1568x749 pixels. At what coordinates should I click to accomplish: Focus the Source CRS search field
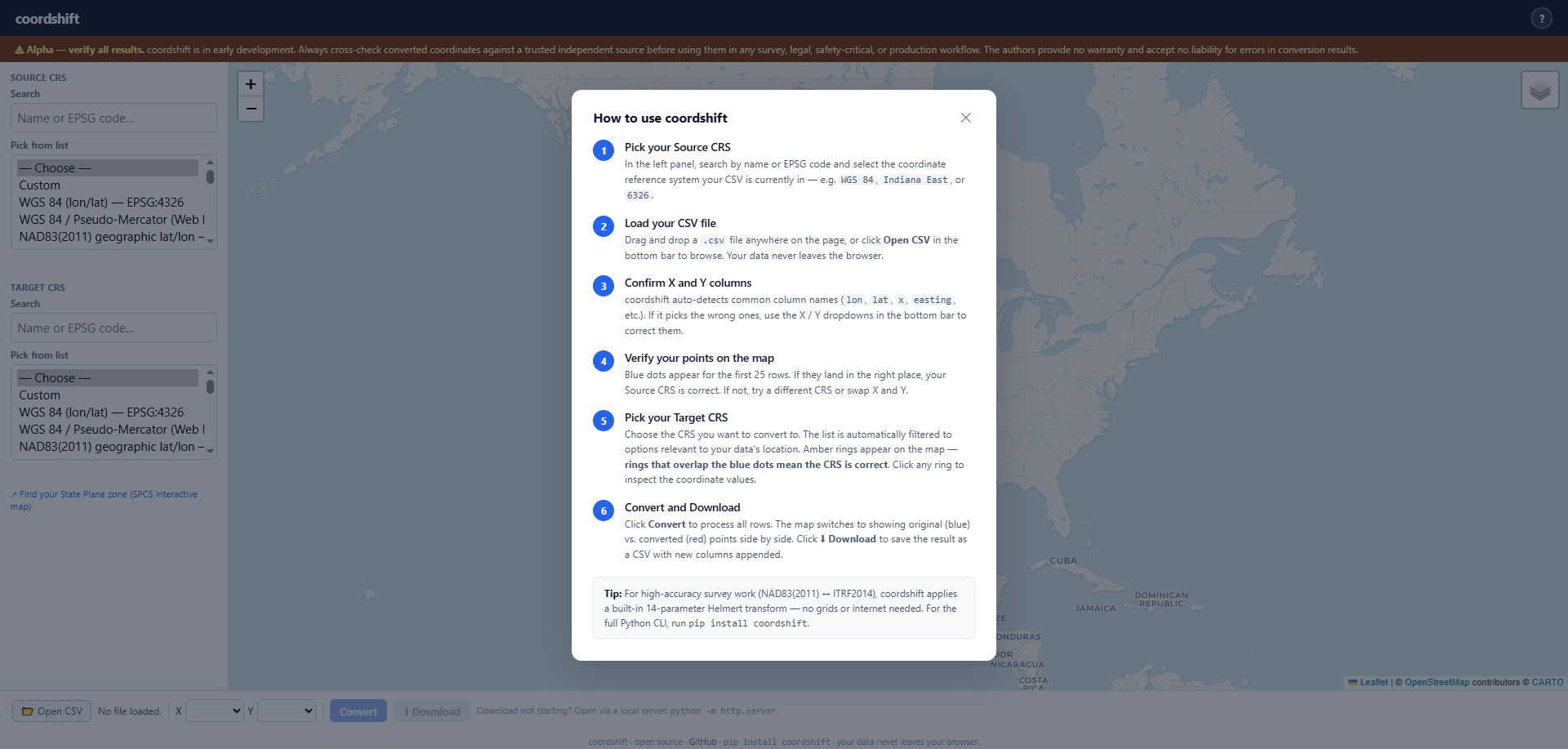[x=114, y=118]
